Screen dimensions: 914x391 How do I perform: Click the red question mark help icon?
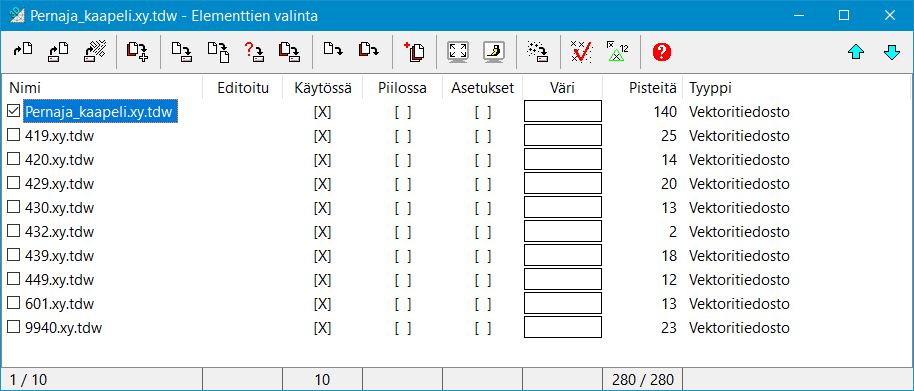(x=662, y=52)
